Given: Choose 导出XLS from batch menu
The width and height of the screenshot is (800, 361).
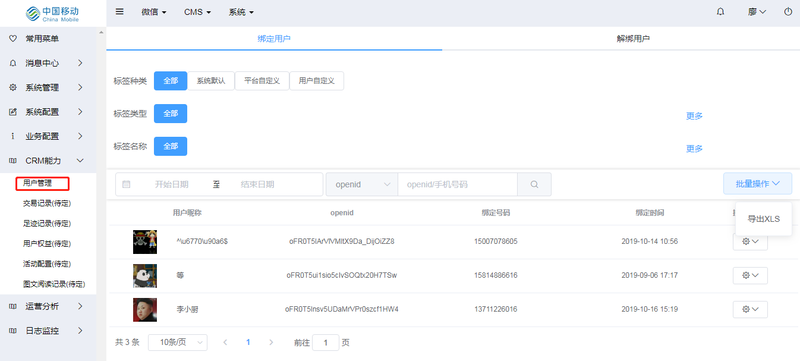Looking at the screenshot, I should coord(764,219).
